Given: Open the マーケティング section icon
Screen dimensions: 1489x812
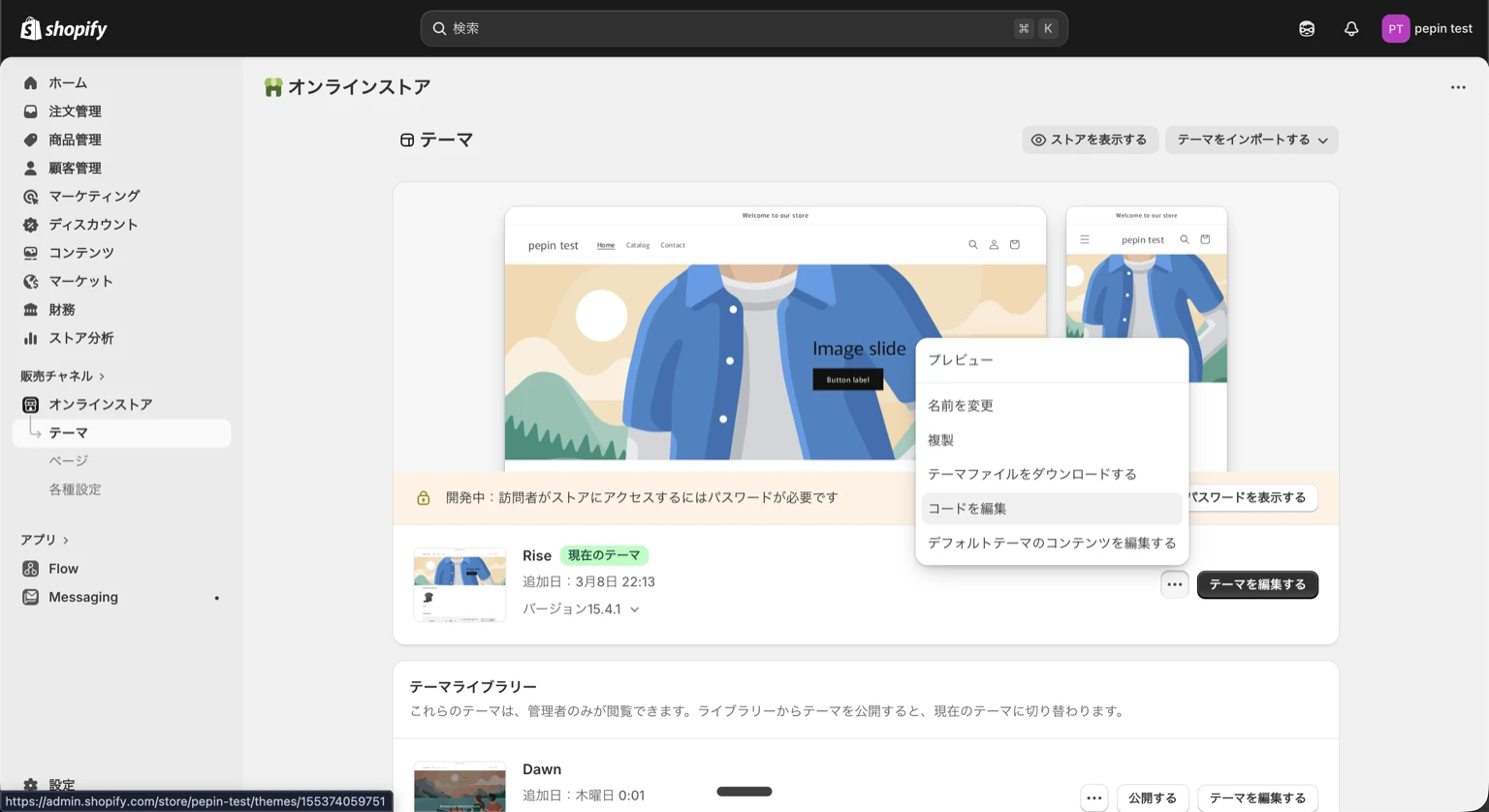Looking at the screenshot, I should pos(30,196).
